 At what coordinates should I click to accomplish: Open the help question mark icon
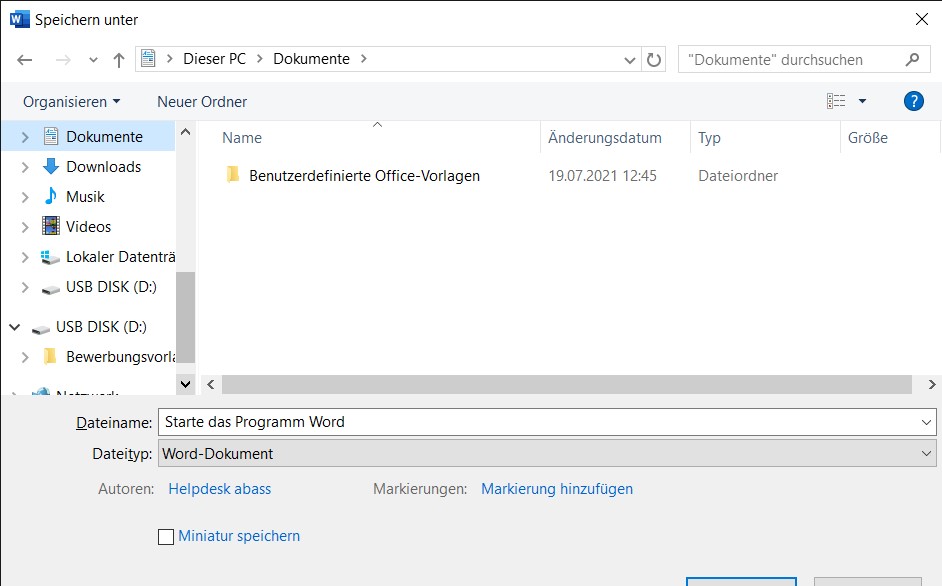click(x=912, y=101)
